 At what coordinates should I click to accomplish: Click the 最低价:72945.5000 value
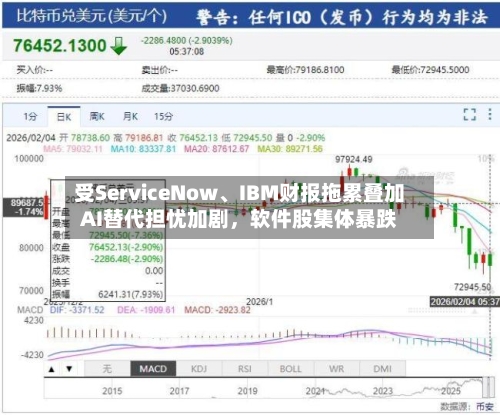click(430, 70)
